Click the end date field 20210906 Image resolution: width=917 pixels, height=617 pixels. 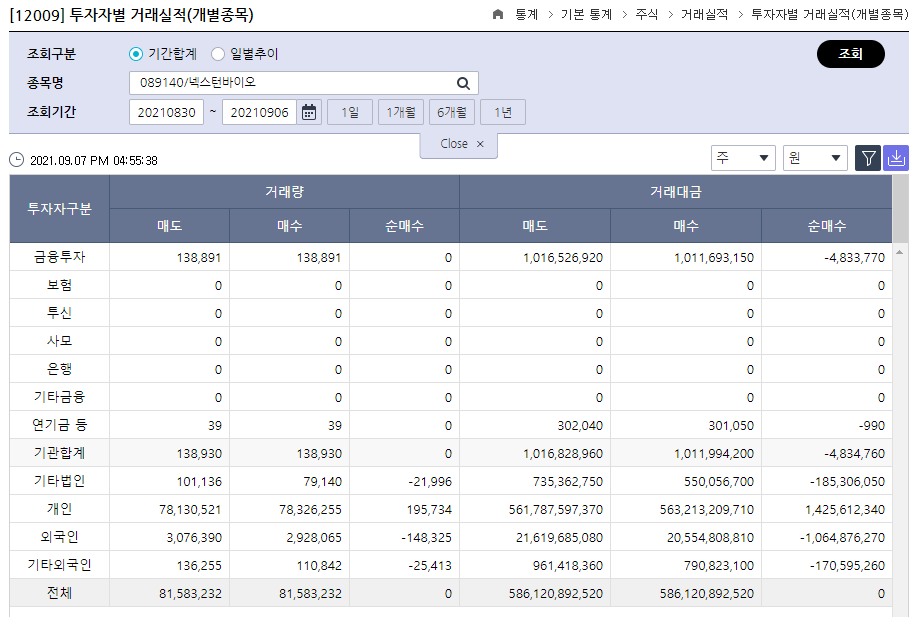[260, 112]
